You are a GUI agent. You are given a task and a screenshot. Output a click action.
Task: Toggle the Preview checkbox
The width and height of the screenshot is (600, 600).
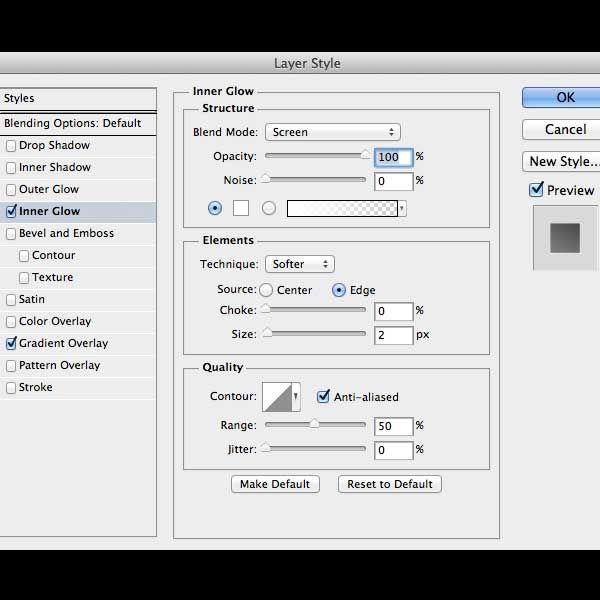click(536, 189)
